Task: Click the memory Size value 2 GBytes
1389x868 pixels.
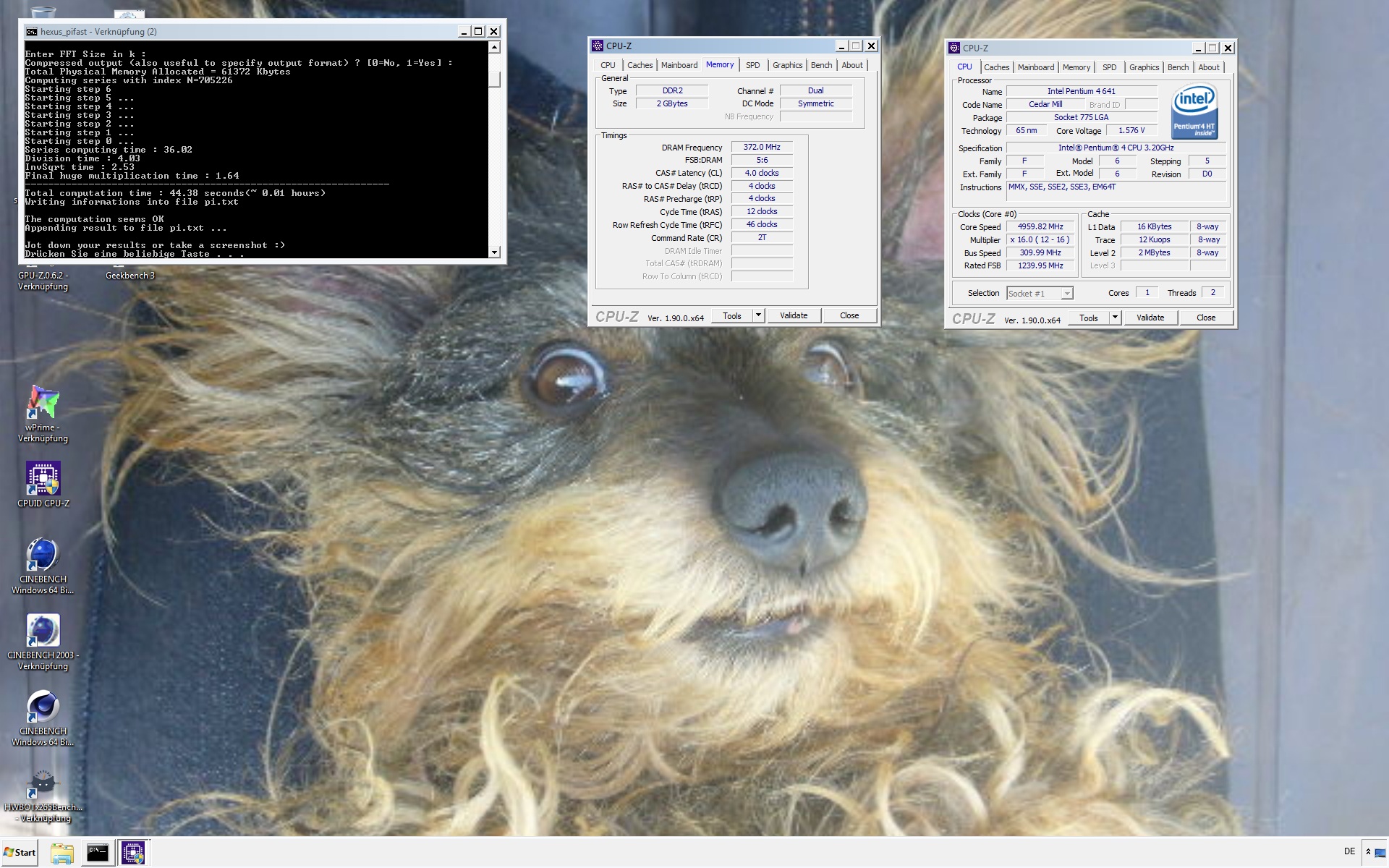Action: pyautogui.click(x=672, y=104)
